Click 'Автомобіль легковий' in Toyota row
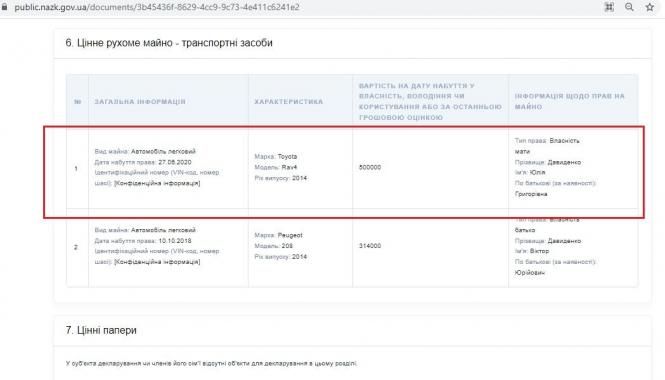Screen dimensions: 665x380 [x=163, y=151]
